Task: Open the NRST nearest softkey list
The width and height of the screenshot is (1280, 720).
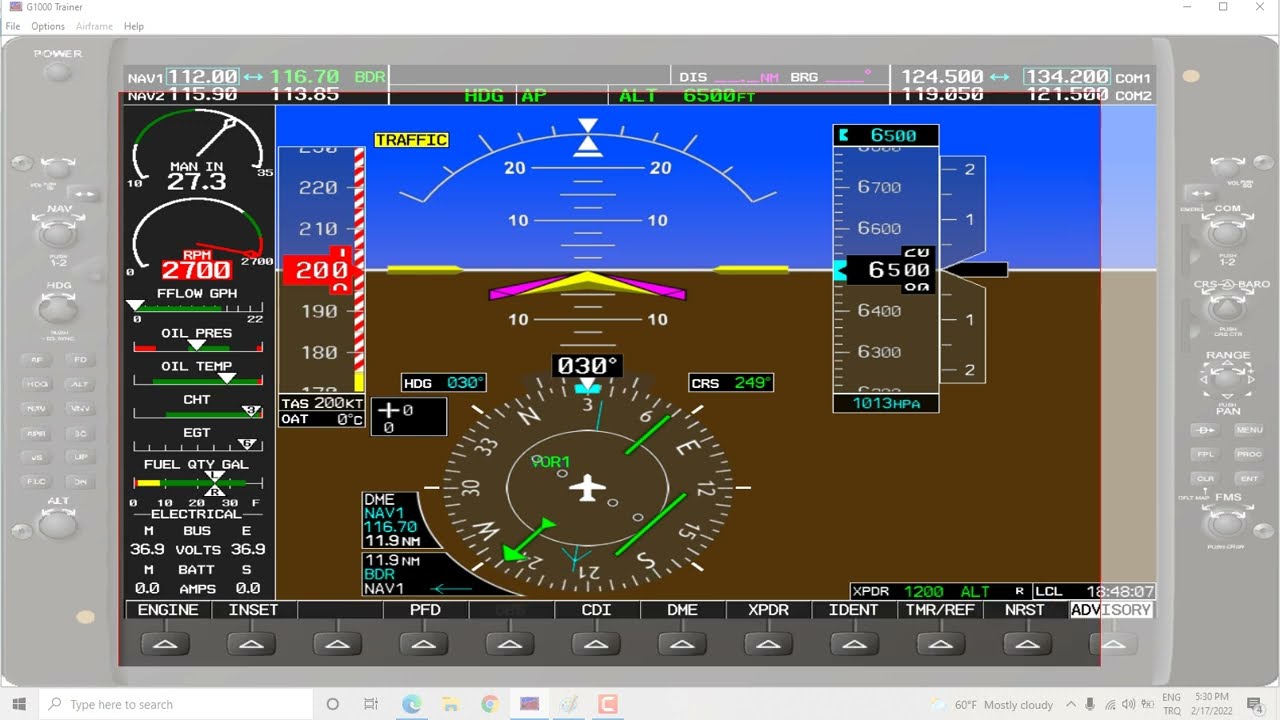Action: coord(1025,610)
